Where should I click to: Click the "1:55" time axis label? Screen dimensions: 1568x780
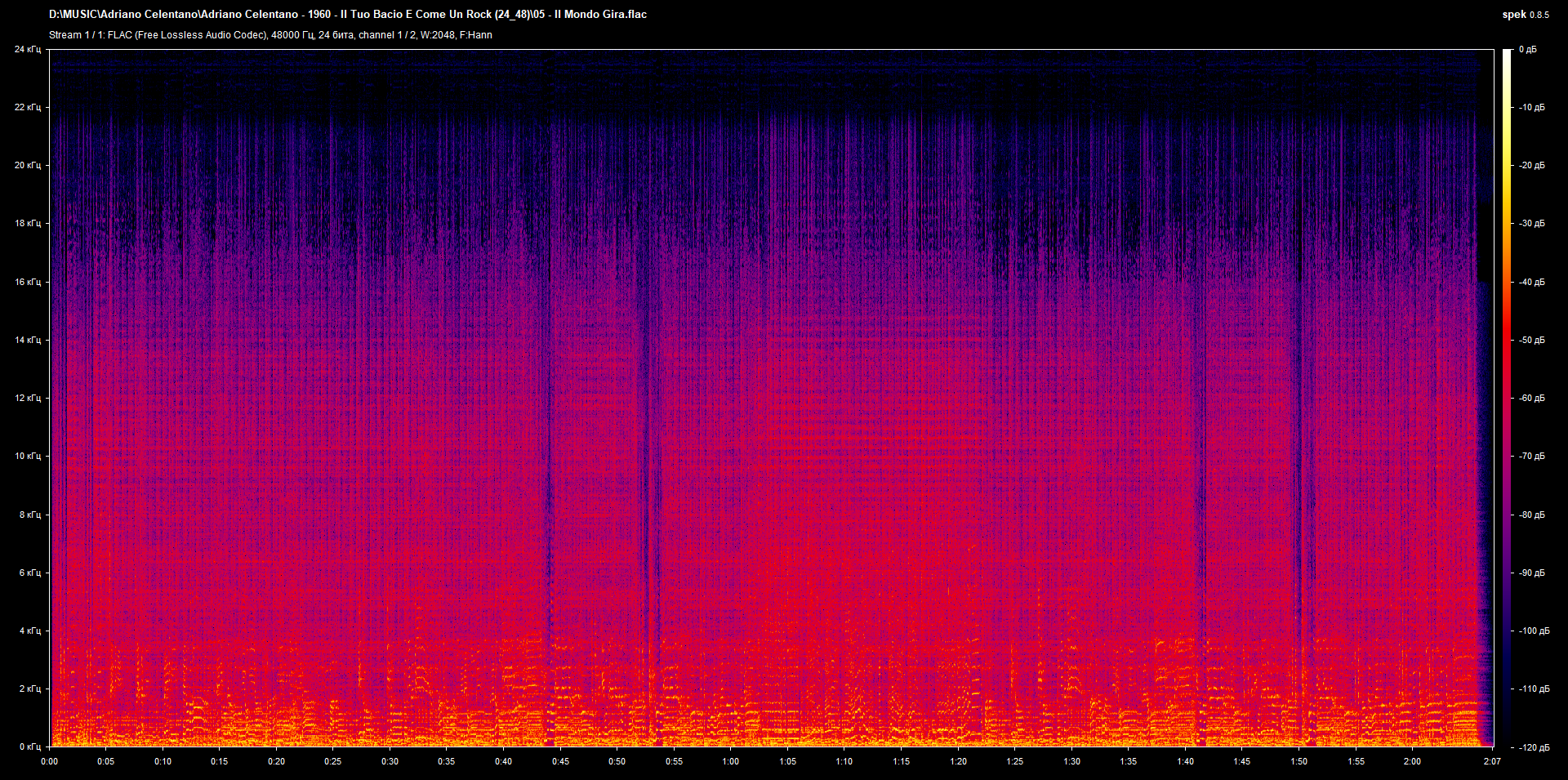(1356, 762)
